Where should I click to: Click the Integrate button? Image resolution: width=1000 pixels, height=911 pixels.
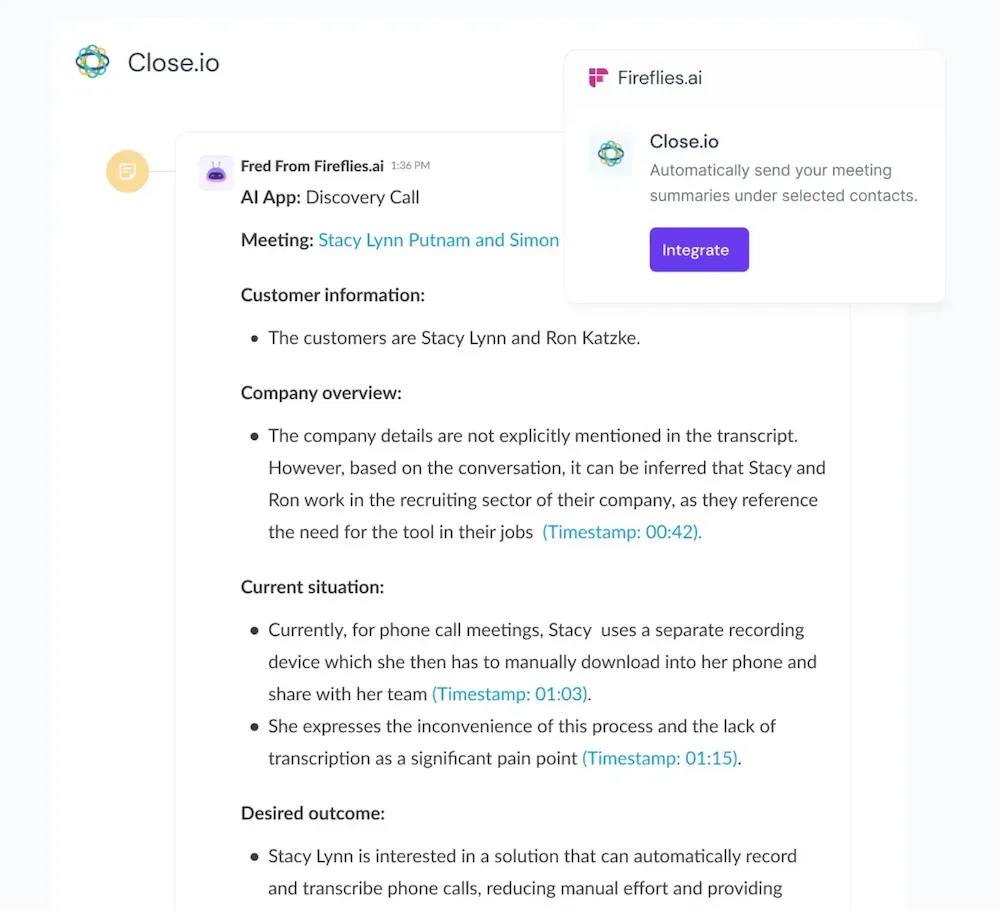(x=699, y=249)
